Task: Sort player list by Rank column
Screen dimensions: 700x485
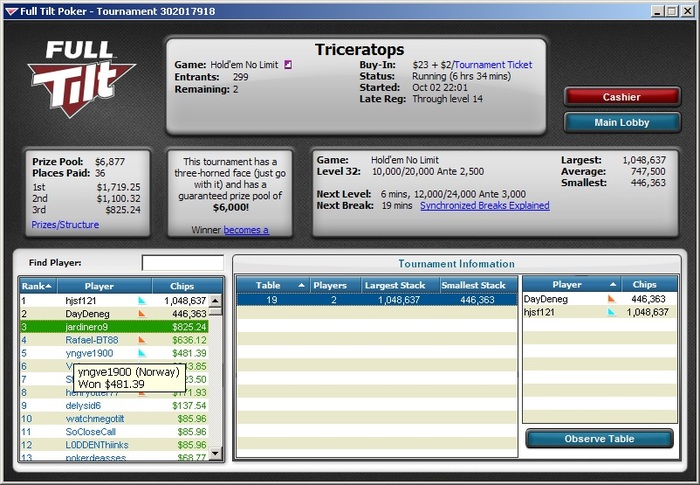Action: point(38,286)
